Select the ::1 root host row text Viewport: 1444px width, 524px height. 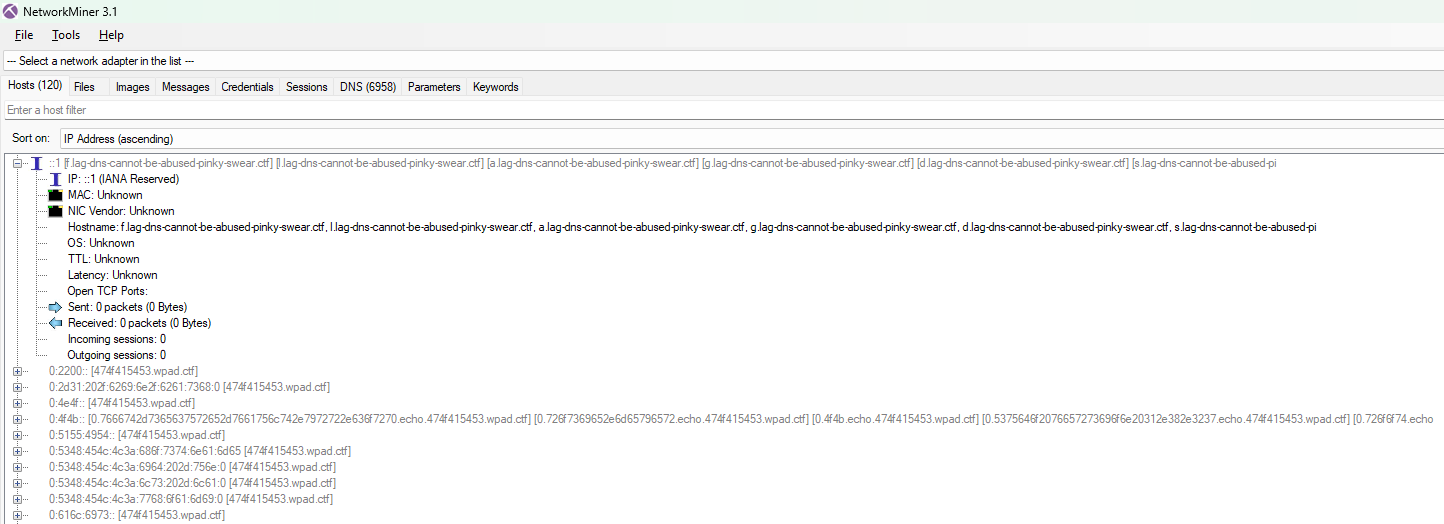click(662, 163)
